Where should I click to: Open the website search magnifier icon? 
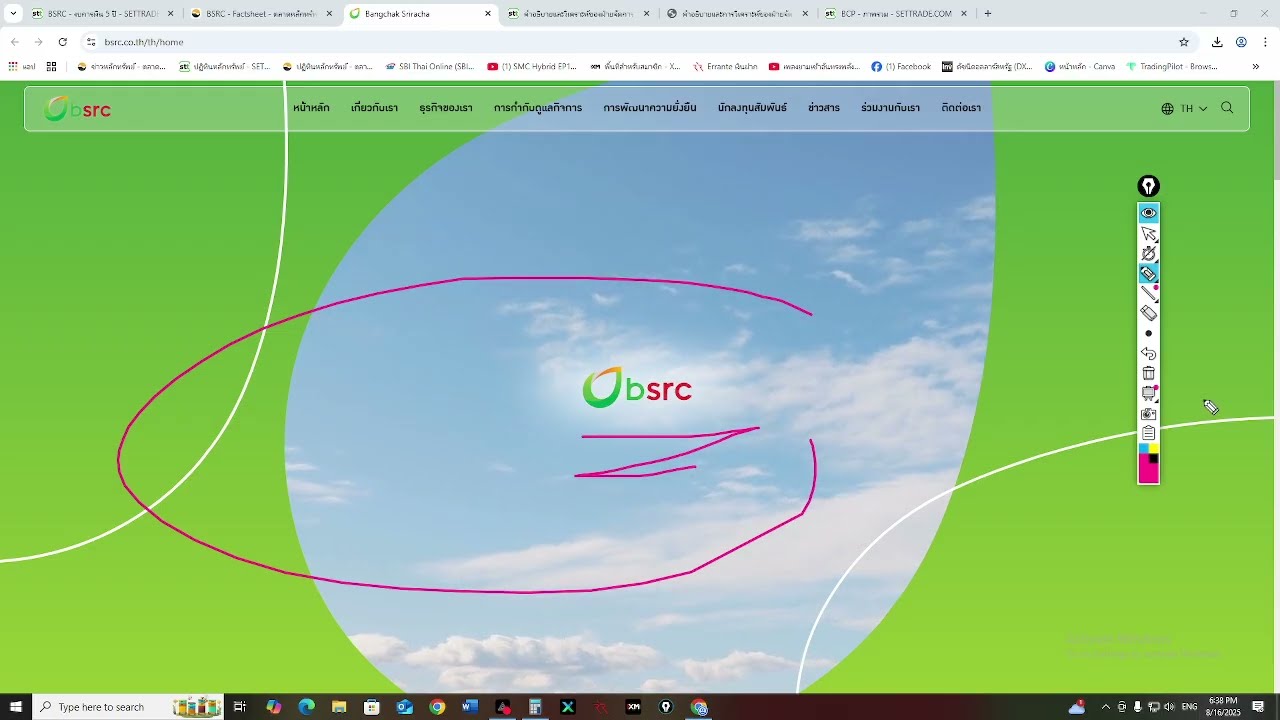click(x=1227, y=108)
